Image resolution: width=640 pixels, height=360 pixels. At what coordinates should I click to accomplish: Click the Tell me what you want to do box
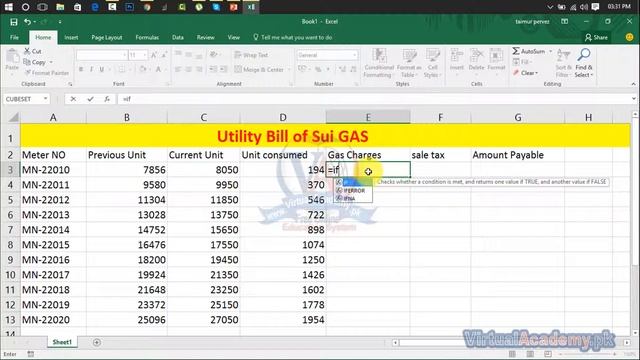[293, 37]
